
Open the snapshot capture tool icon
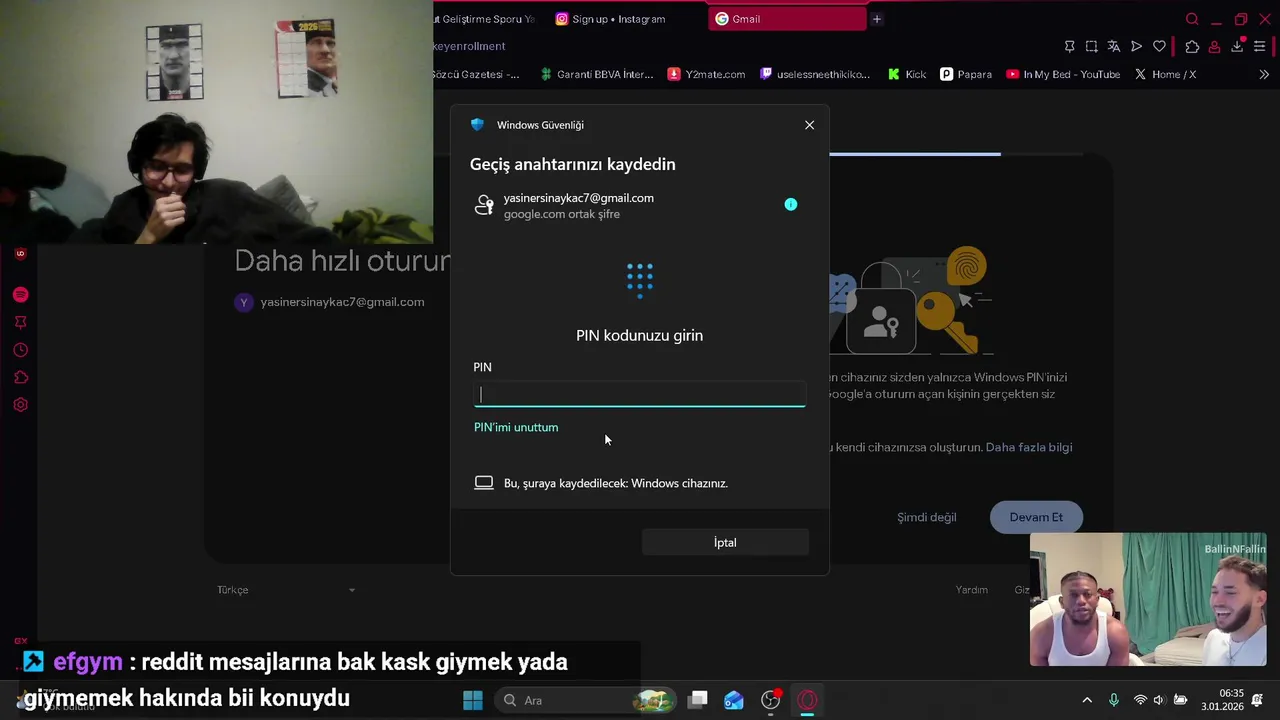coord(1091,46)
